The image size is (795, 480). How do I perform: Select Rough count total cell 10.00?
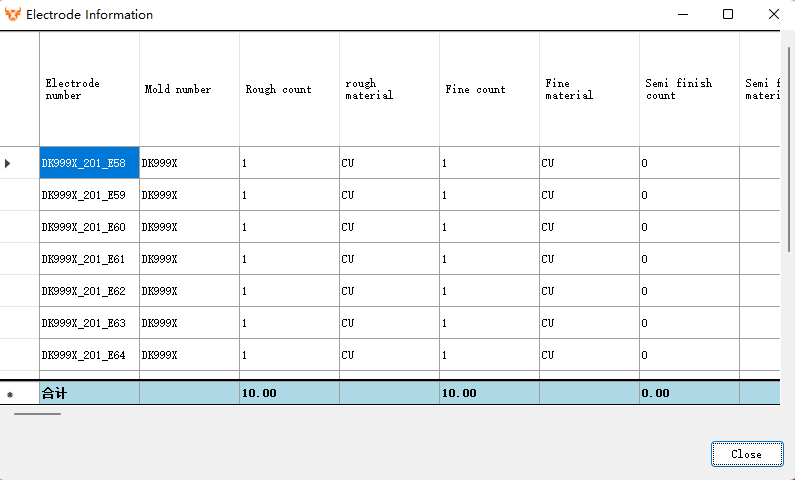point(289,394)
